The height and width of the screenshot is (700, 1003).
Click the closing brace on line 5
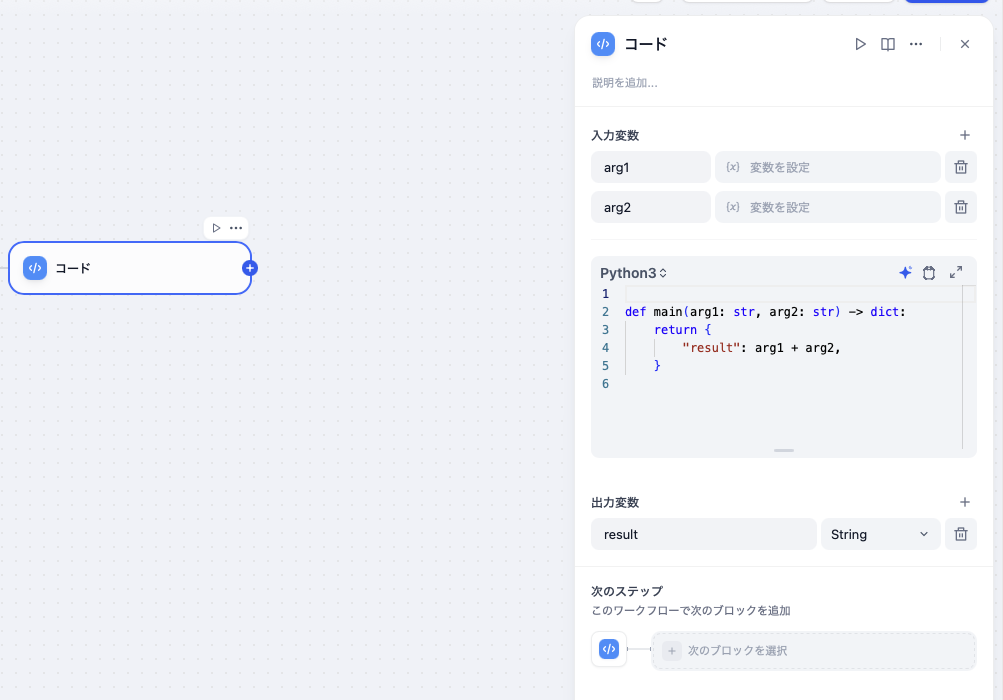click(x=657, y=365)
